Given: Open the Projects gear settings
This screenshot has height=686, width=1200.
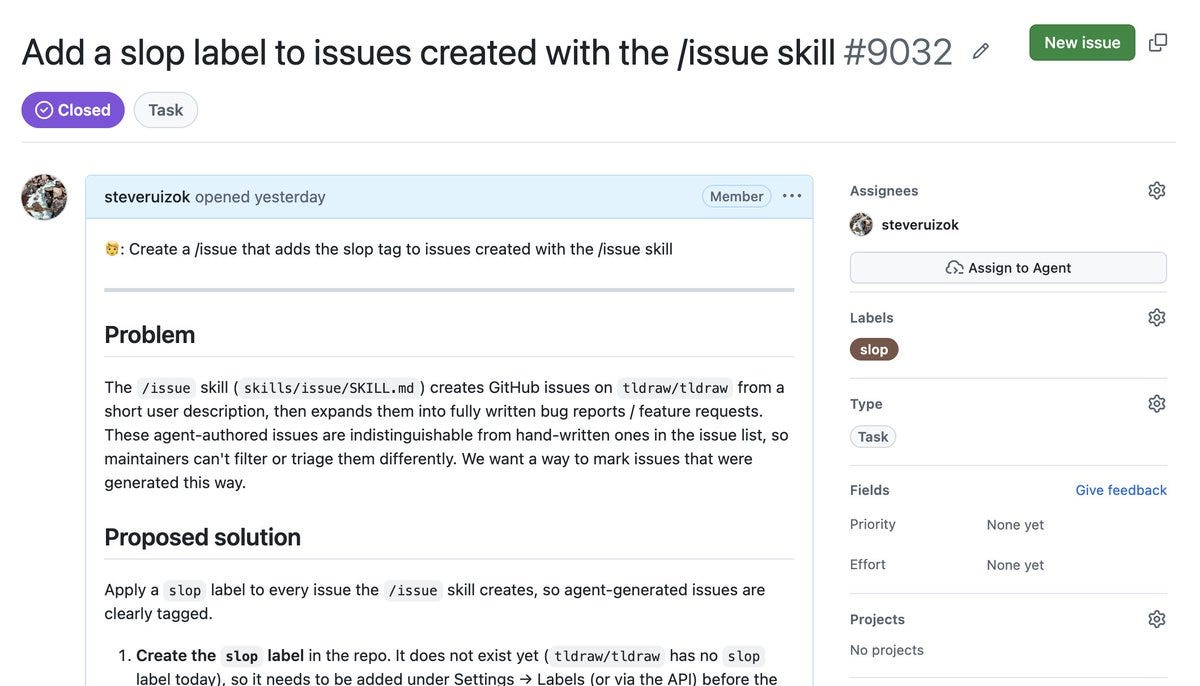Looking at the screenshot, I should pyautogui.click(x=1157, y=619).
